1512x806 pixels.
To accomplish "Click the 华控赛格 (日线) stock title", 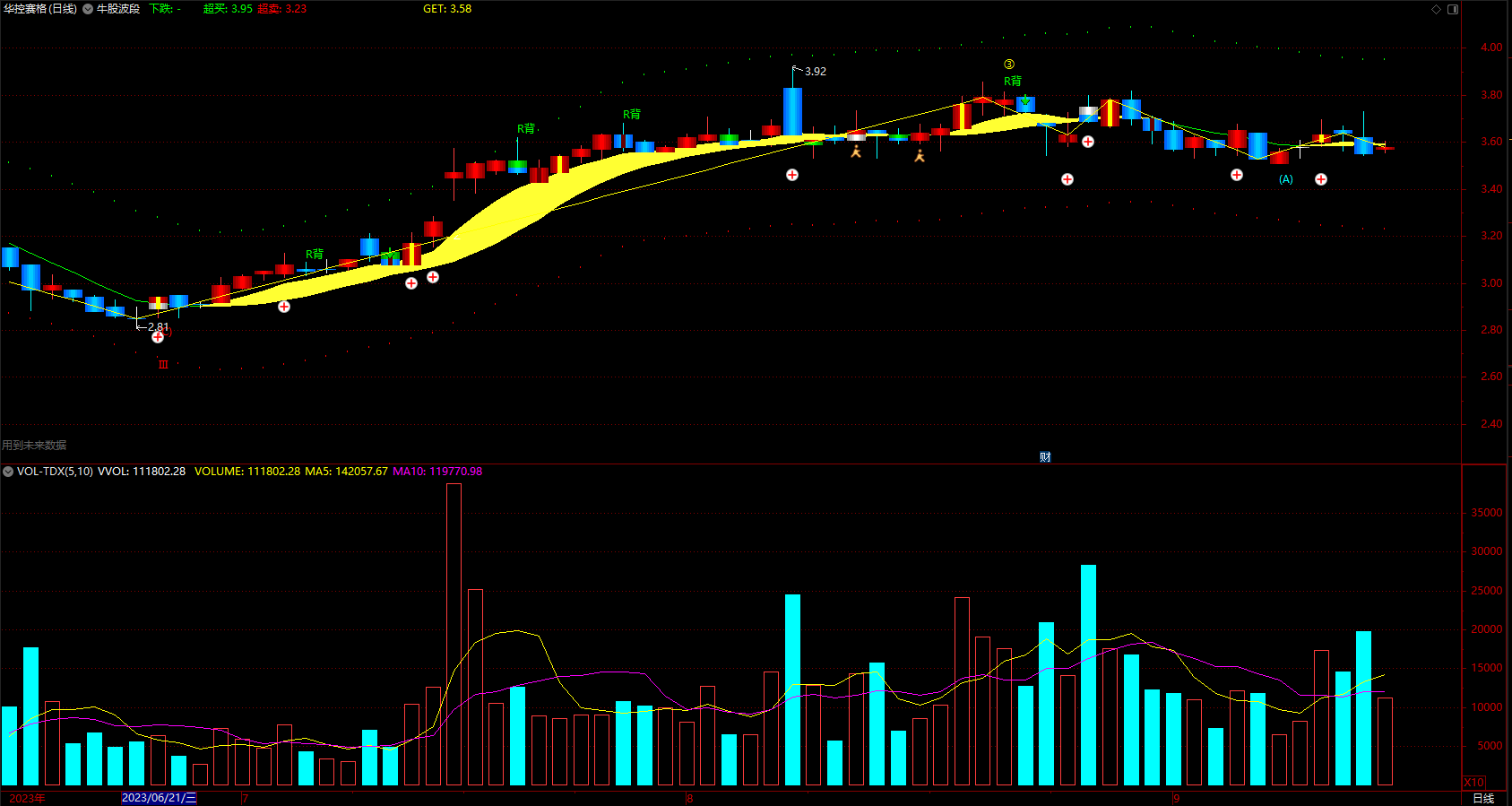I will click(x=40, y=9).
